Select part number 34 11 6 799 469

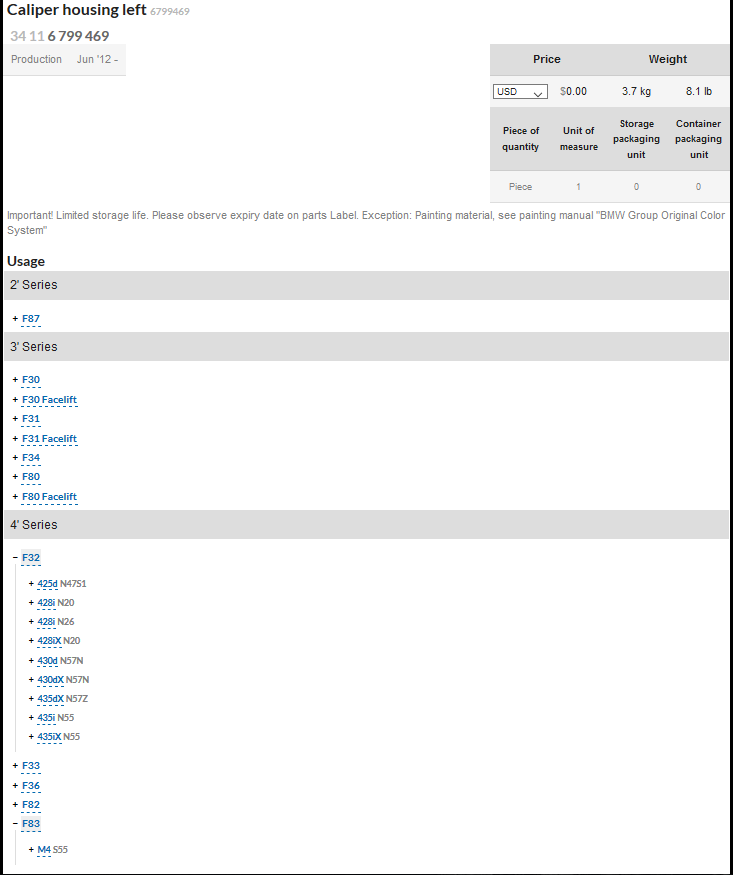[60, 36]
